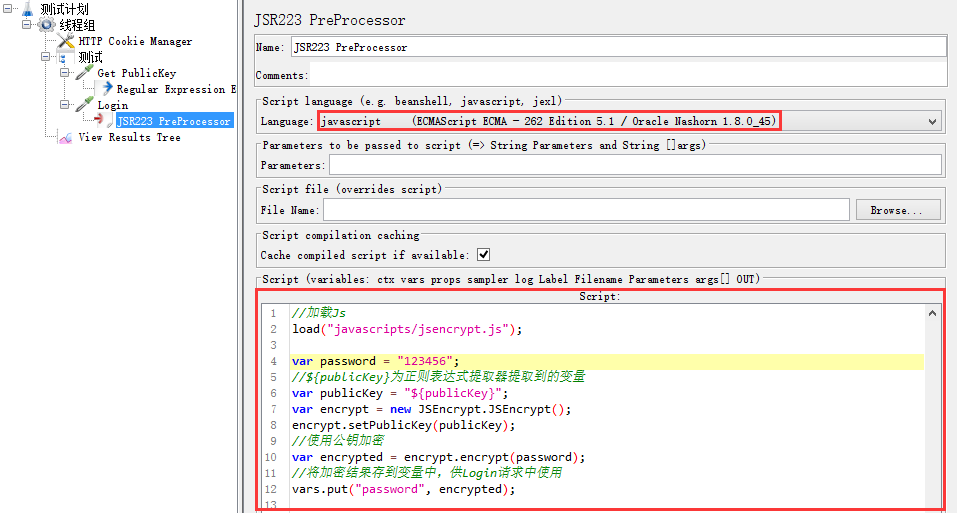Collapse the Get PublicKey node
957x513 pixels.
click(64, 73)
